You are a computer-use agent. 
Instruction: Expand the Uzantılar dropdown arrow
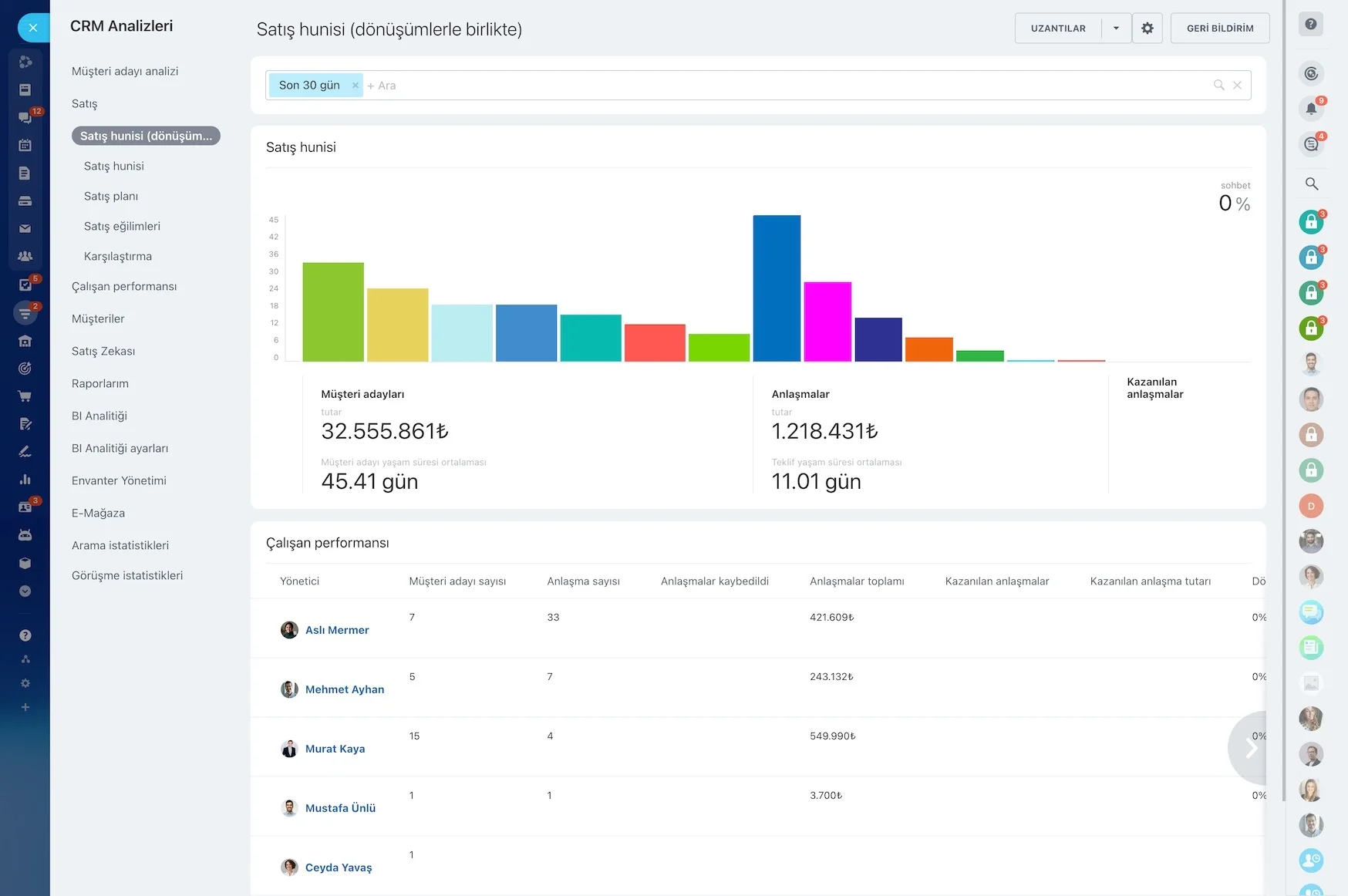click(1116, 29)
